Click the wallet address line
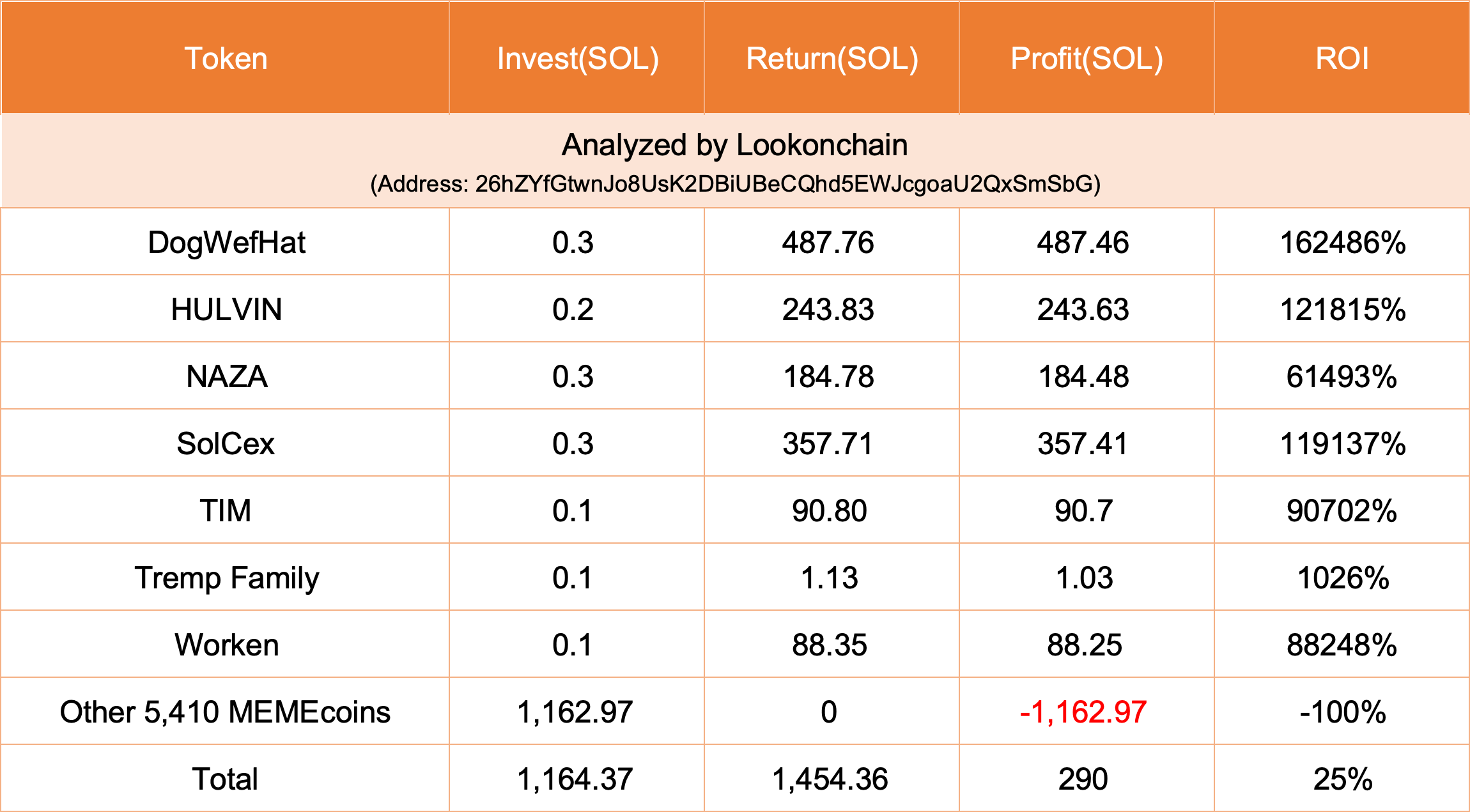 pos(735,184)
